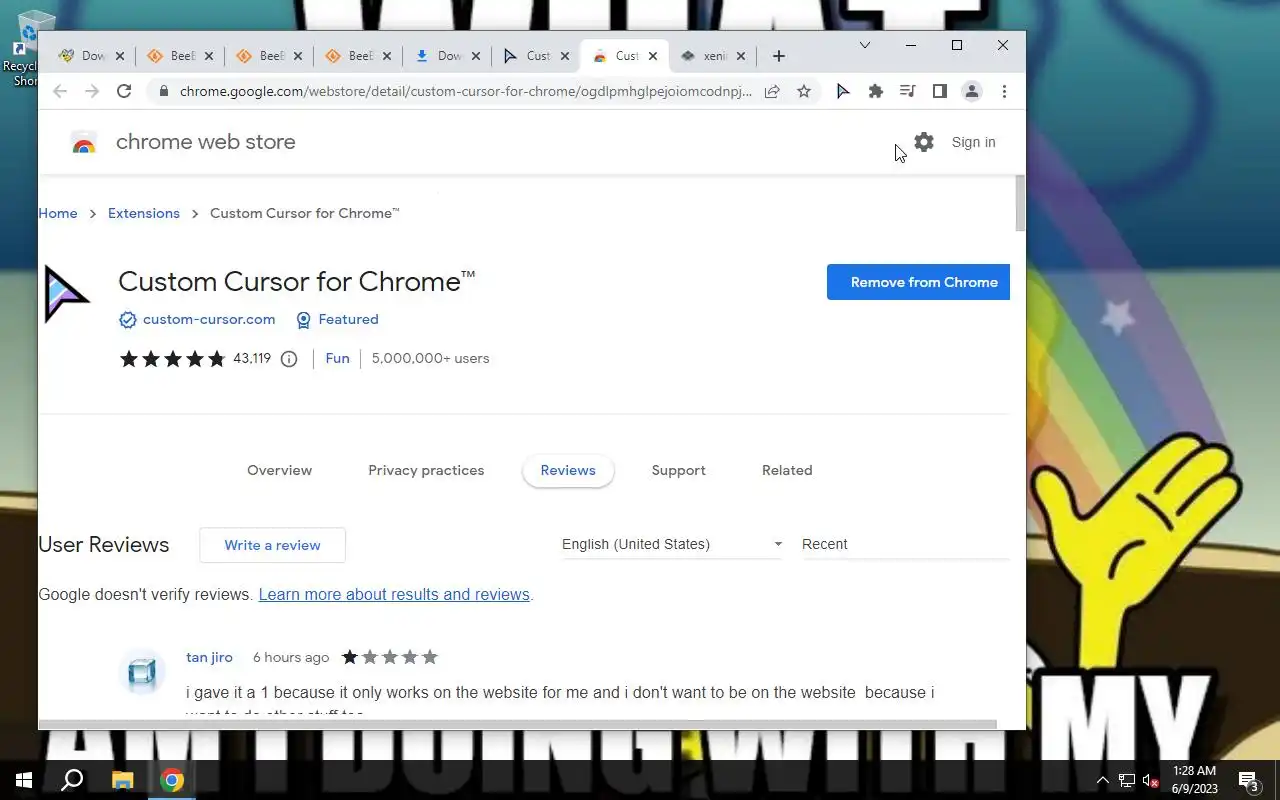Go back with the browser back arrow
This screenshot has height=800, width=1280.
[60, 91]
